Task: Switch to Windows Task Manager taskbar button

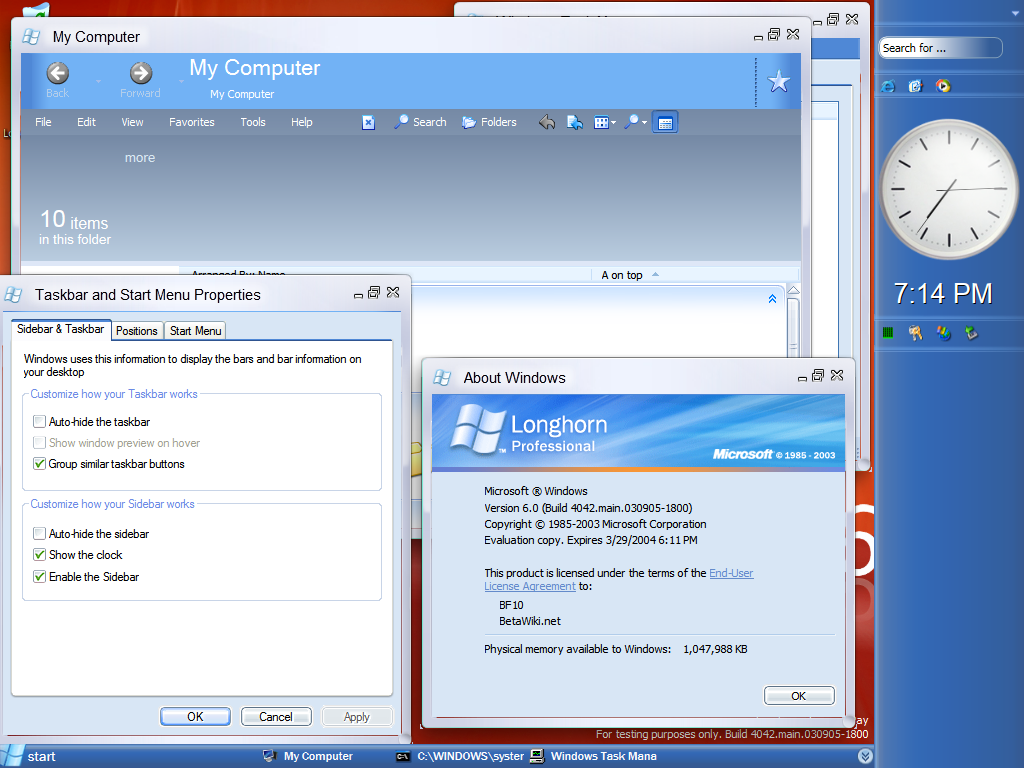Action: [x=593, y=756]
